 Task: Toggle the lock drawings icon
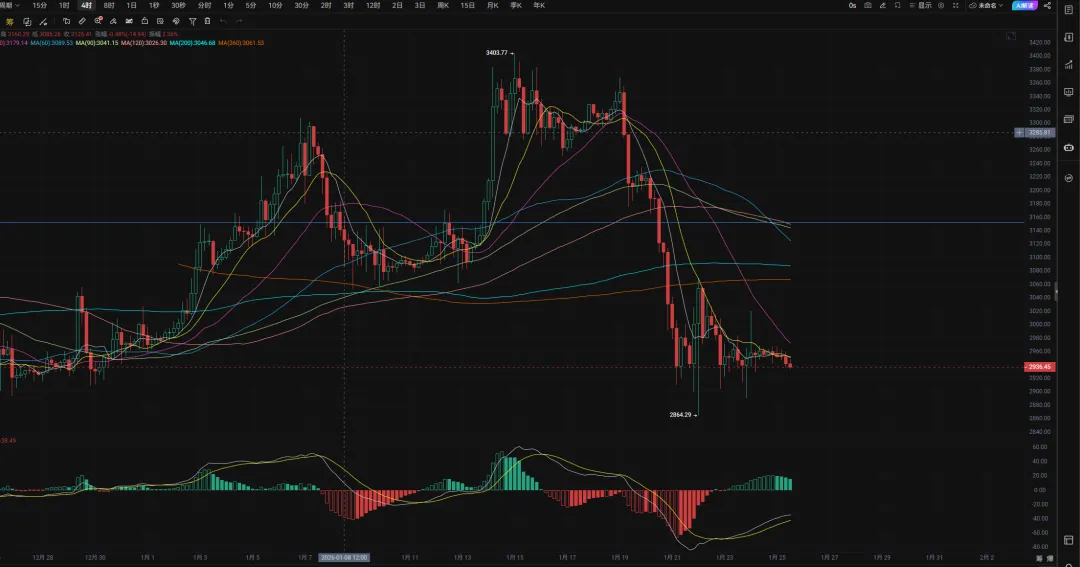145,20
